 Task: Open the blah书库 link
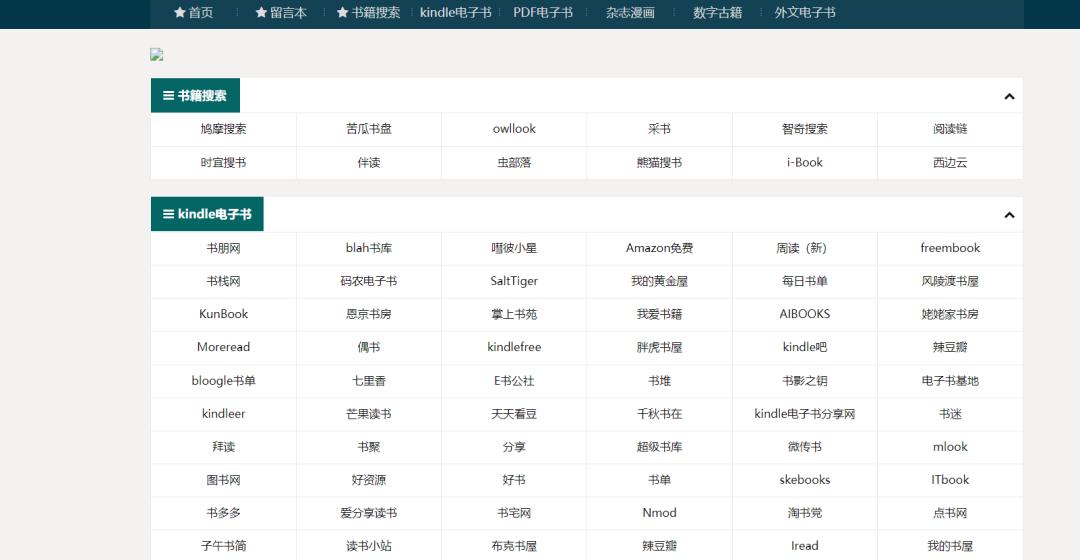coord(368,248)
